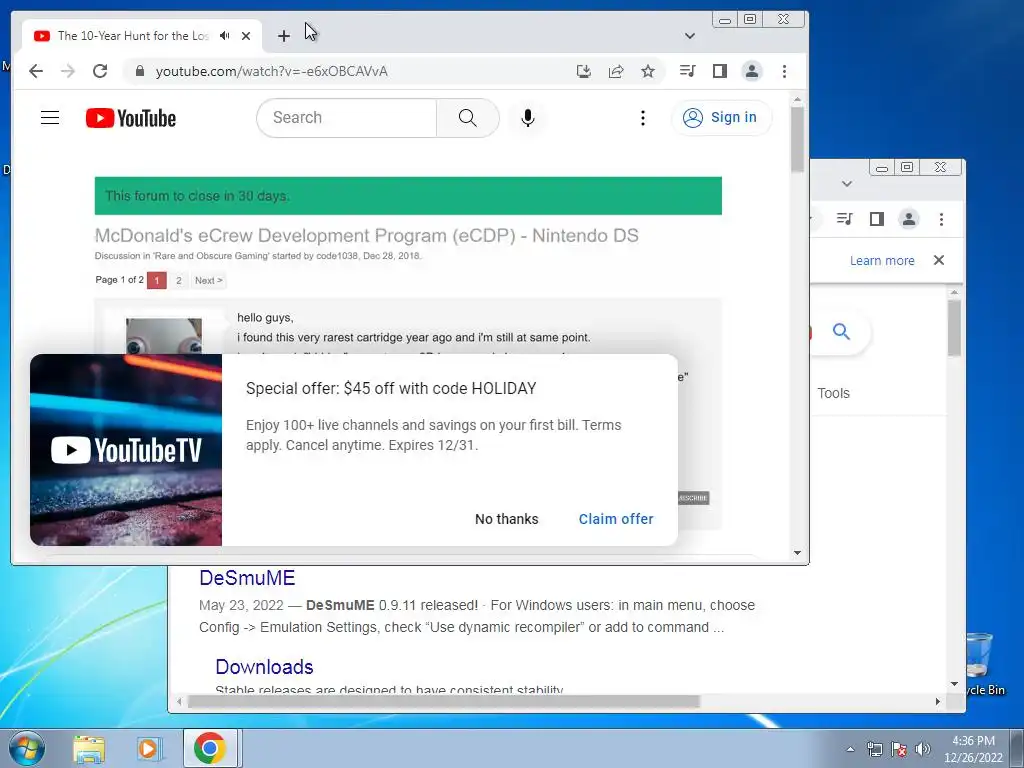This screenshot has height=768, width=1024.
Task: Open the network tray icon
Action: click(x=874, y=749)
